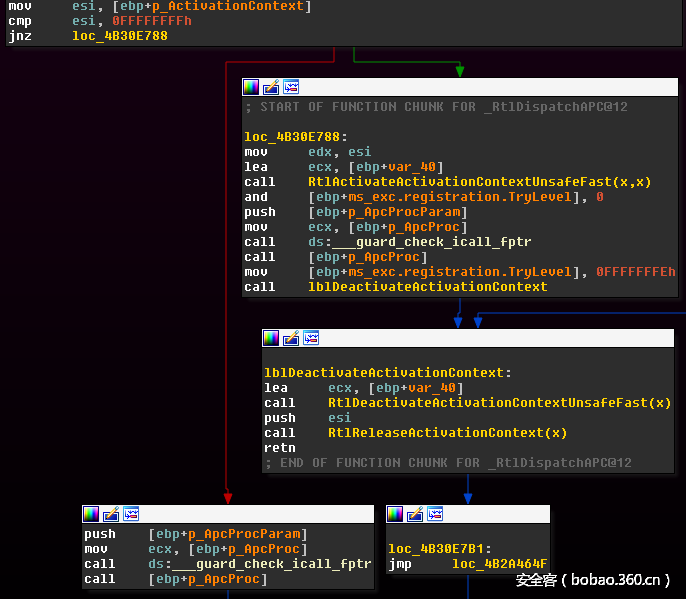Click the third title icon on the bottom-left push block
The image size is (686, 599).
point(131,514)
